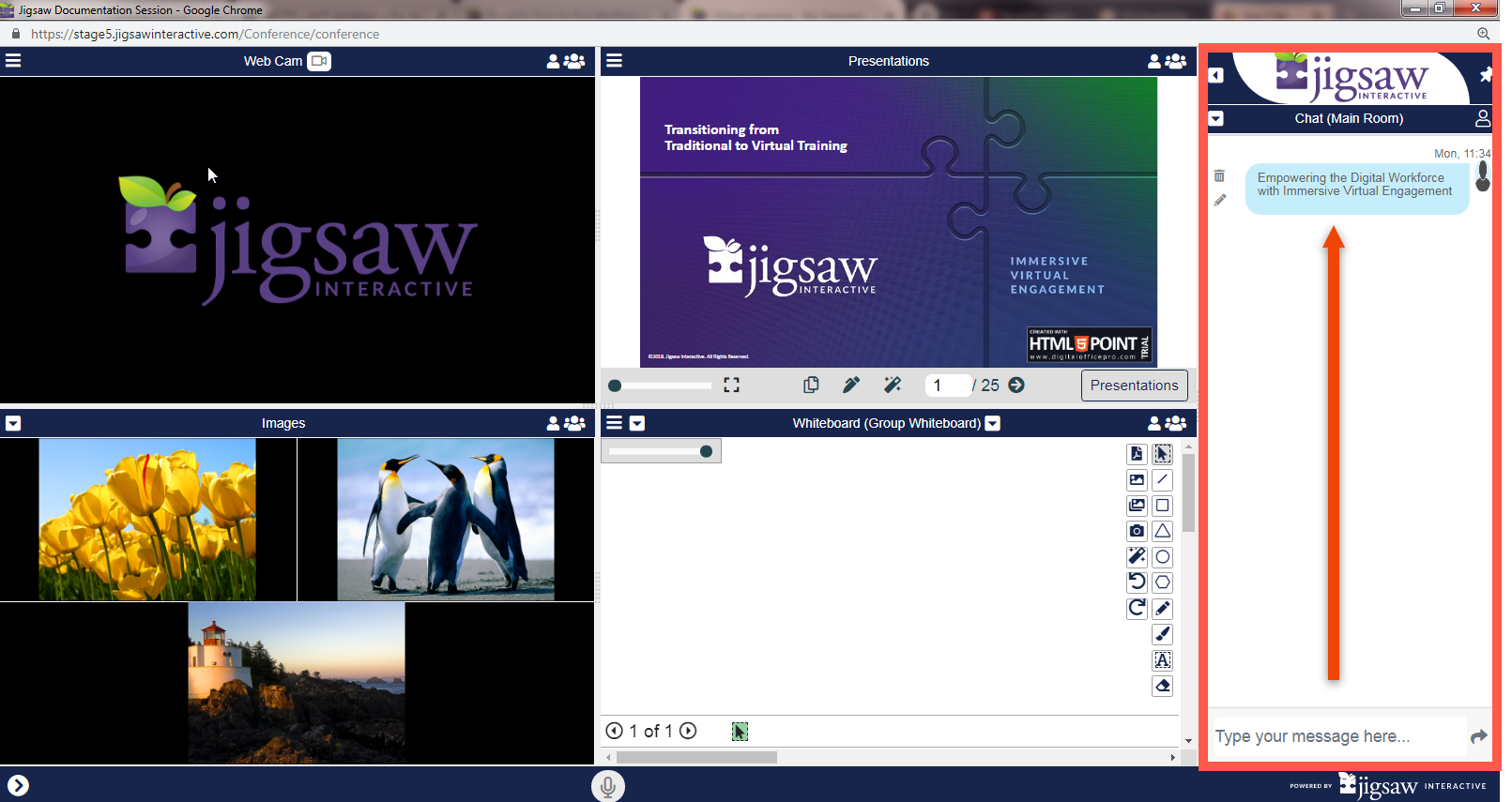Click the presentation zoom slider
The image size is (1512, 802).
tap(661, 386)
